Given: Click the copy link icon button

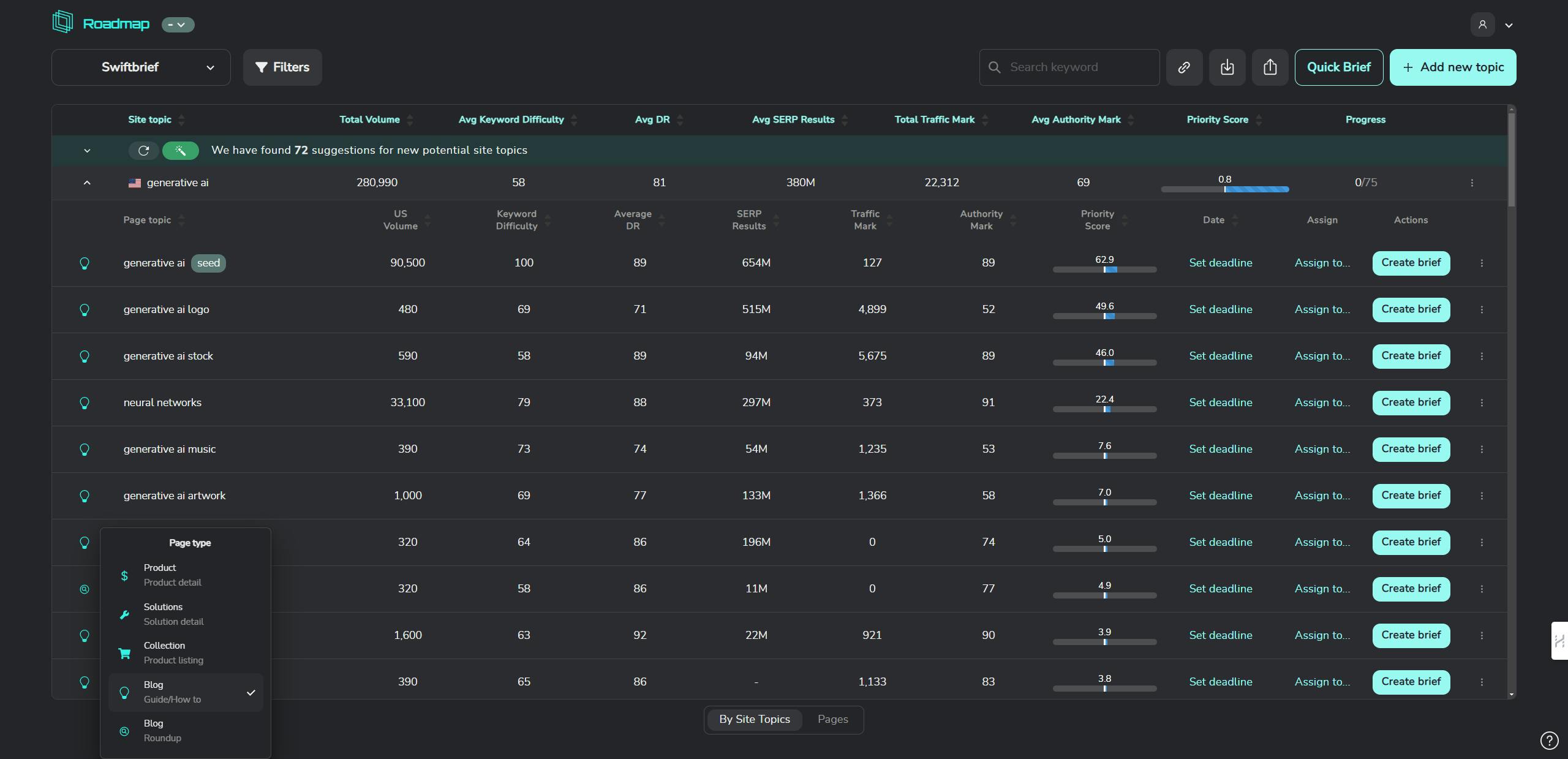Looking at the screenshot, I should coord(1184,67).
